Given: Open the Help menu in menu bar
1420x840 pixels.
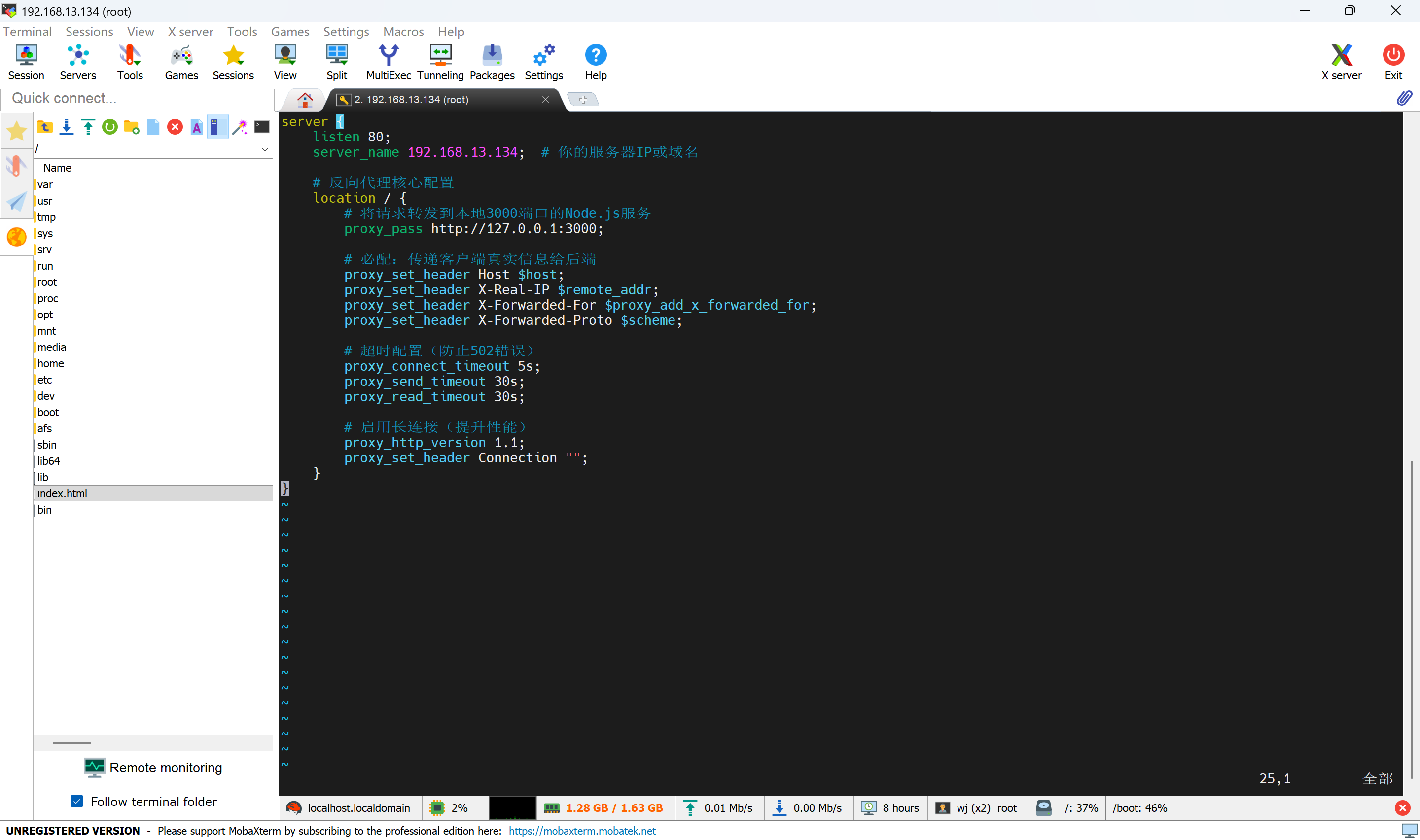Looking at the screenshot, I should pos(451,32).
